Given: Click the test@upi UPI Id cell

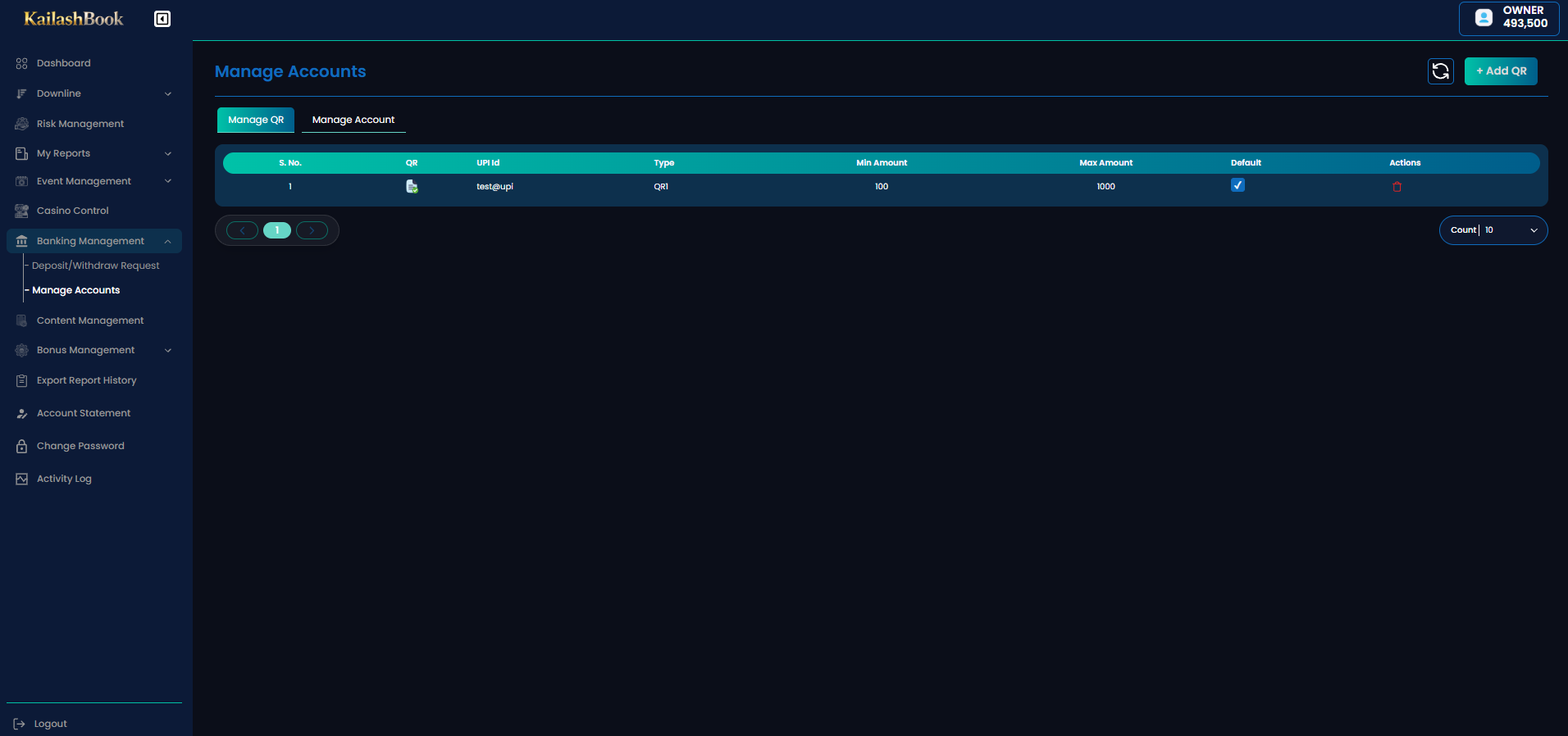Looking at the screenshot, I should [495, 187].
